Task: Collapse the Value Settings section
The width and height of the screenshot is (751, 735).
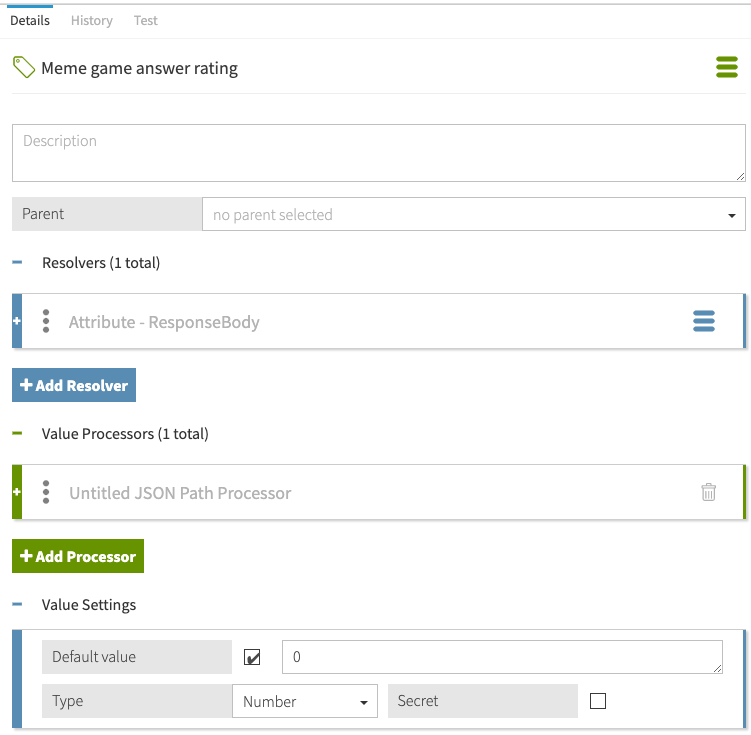Action: pos(18,605)
